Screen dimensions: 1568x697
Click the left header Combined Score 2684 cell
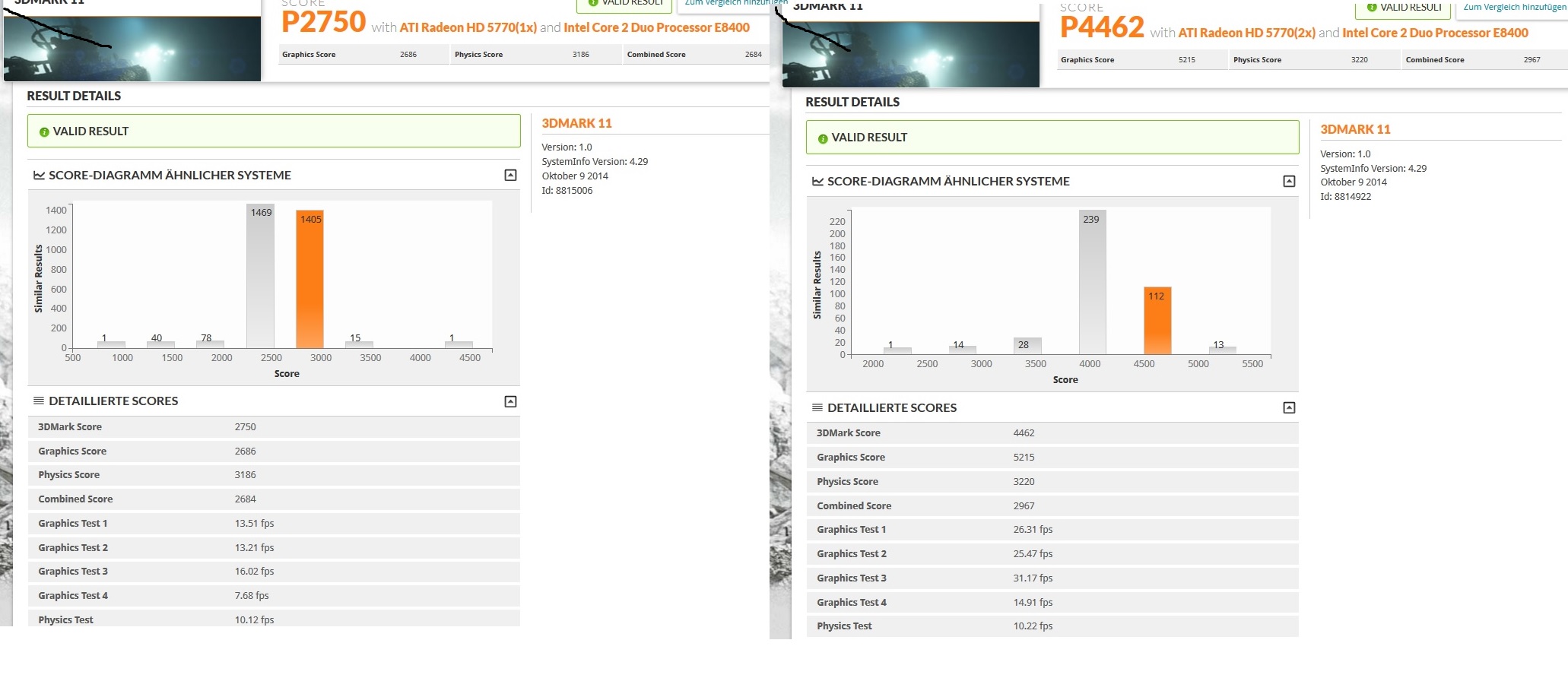click(696, 55)
